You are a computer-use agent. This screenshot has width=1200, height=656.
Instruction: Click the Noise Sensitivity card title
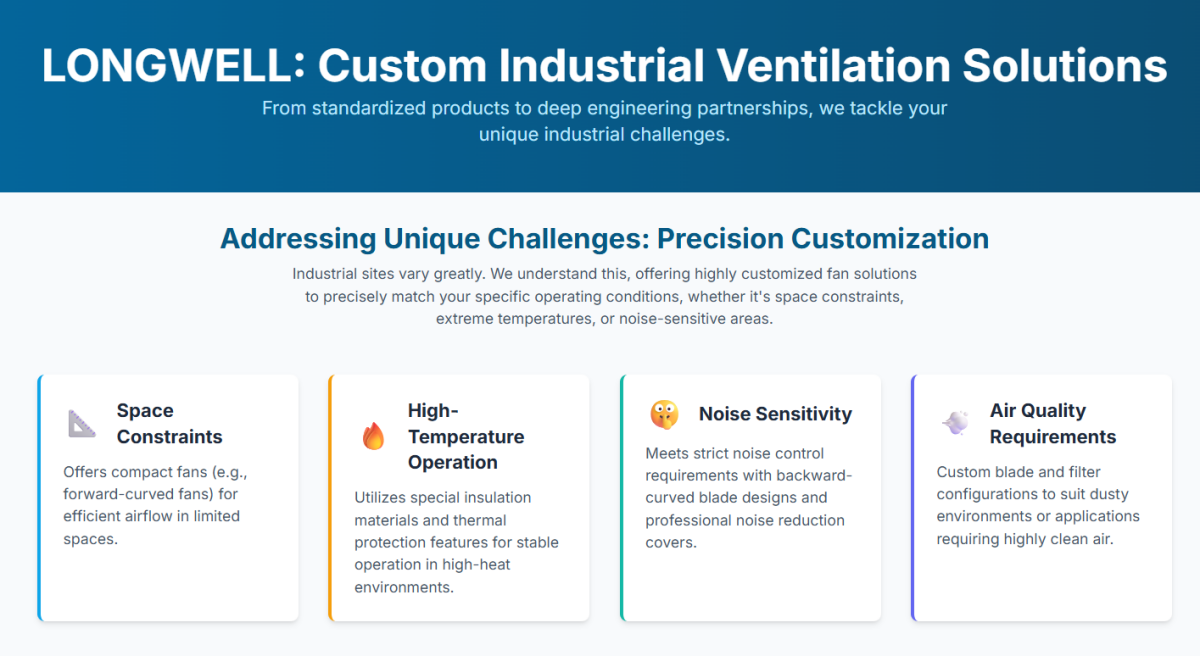click(x=775, y=414)
